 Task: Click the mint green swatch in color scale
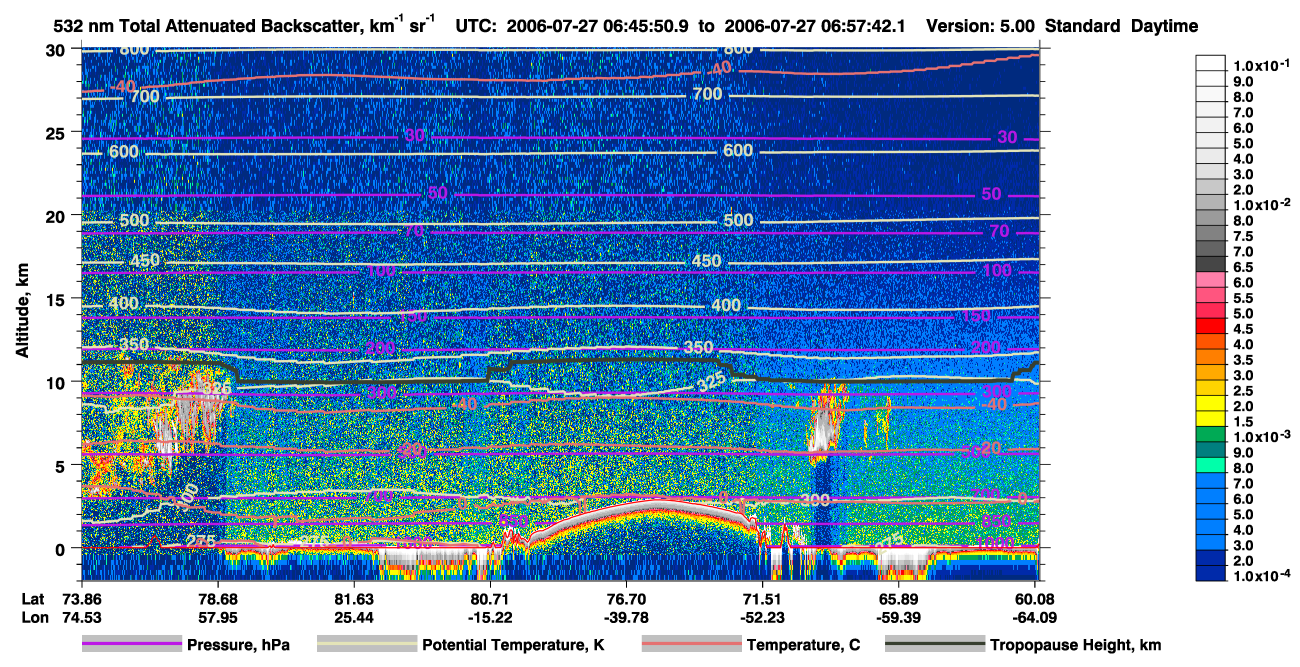click(1212, 465)
